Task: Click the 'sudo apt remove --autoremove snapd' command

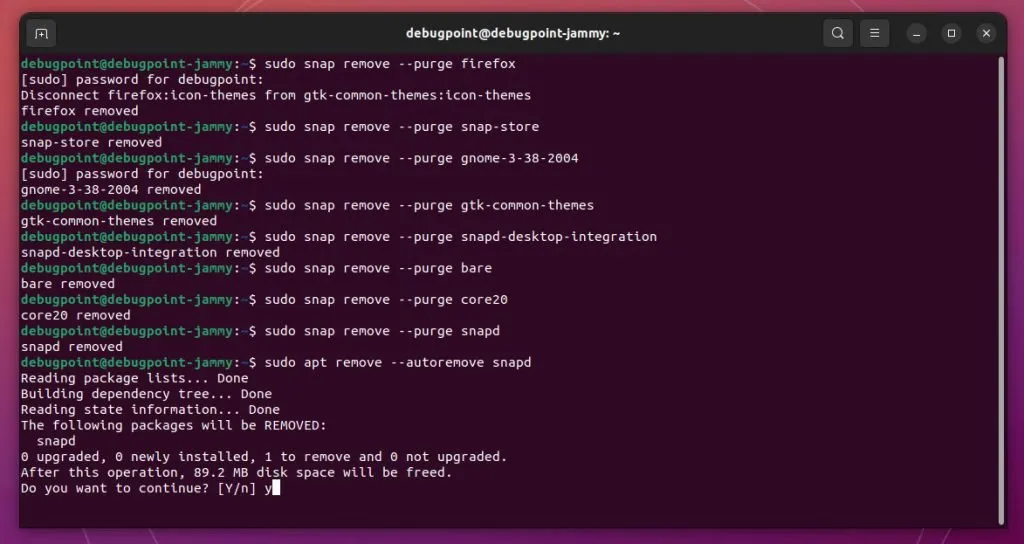Action: coord(398,362)
